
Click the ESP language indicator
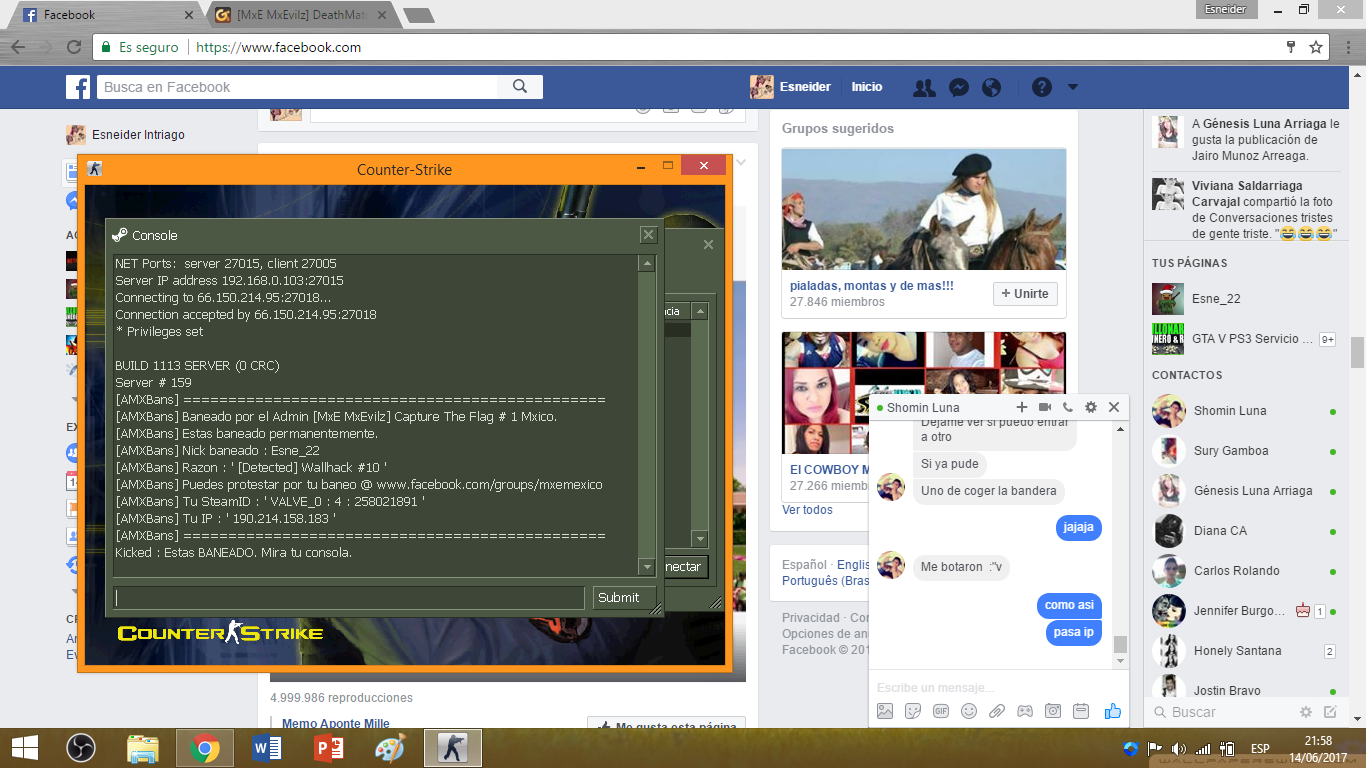click(x=1260, y=748)
